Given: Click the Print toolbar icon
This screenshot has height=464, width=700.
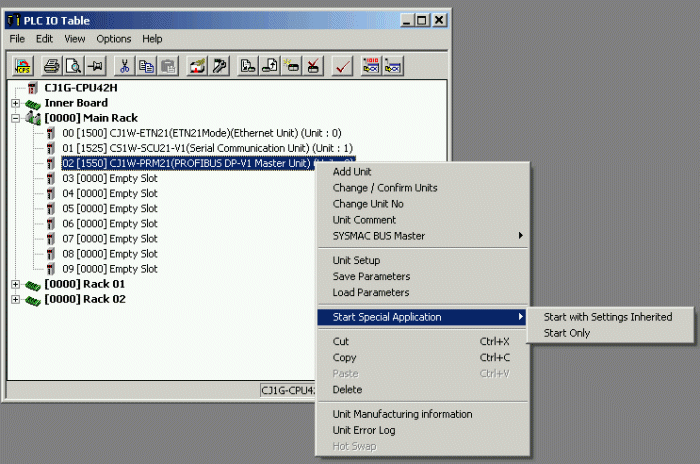Looking at the screenshot, I should [x=51, y=66].
